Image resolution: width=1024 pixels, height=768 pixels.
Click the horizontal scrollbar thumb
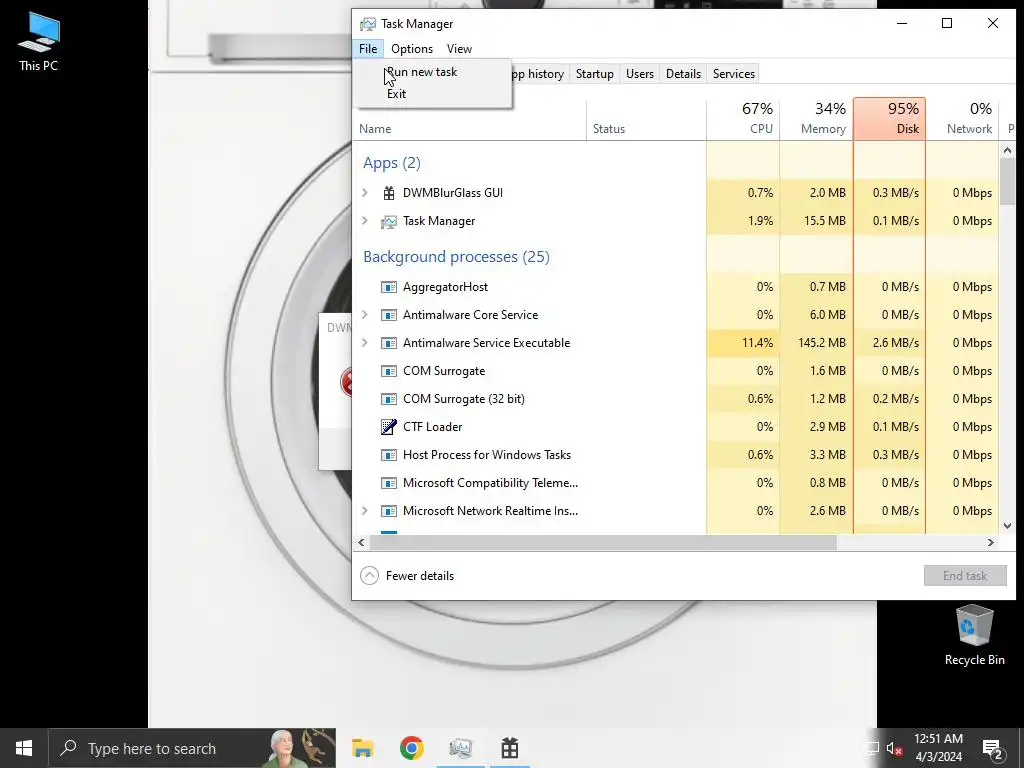[x=603, y=542]
